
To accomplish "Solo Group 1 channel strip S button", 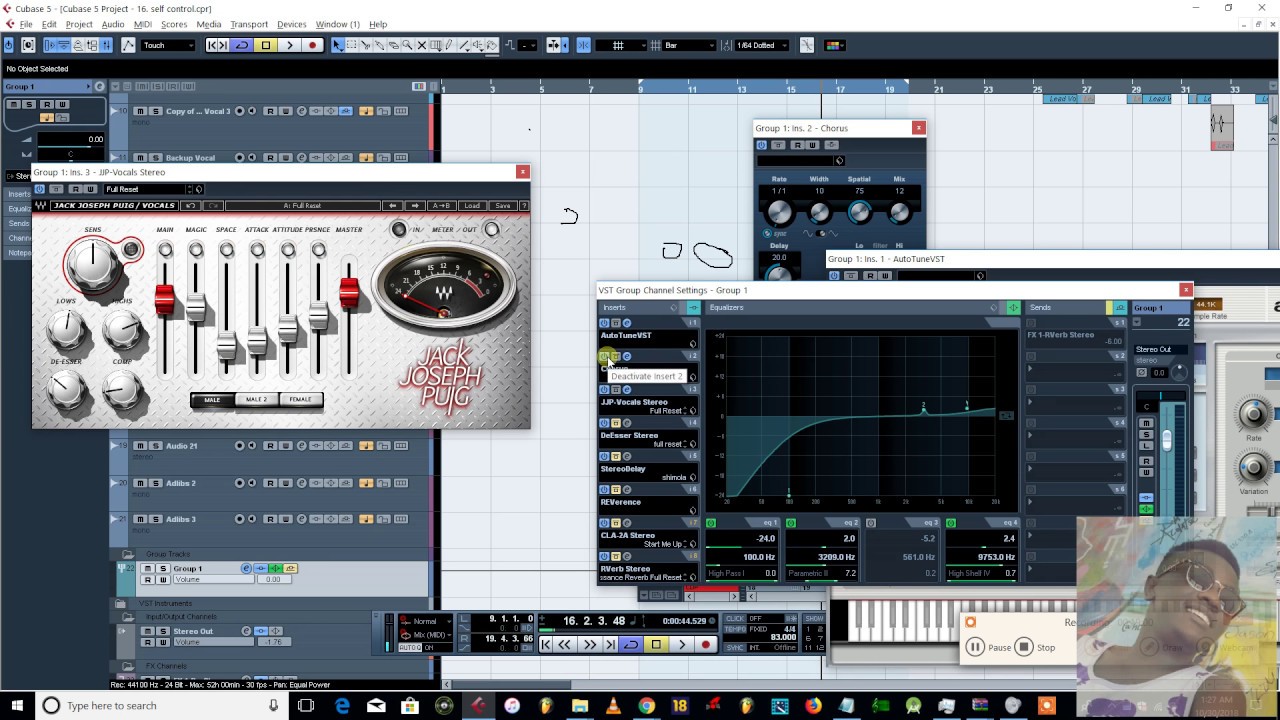I will (x=1146, y=434).
